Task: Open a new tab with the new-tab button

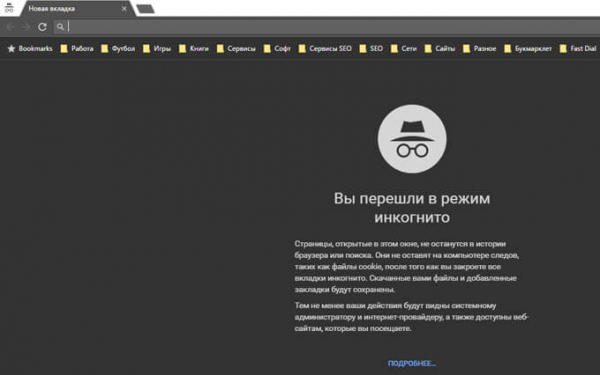Action: 145,9
